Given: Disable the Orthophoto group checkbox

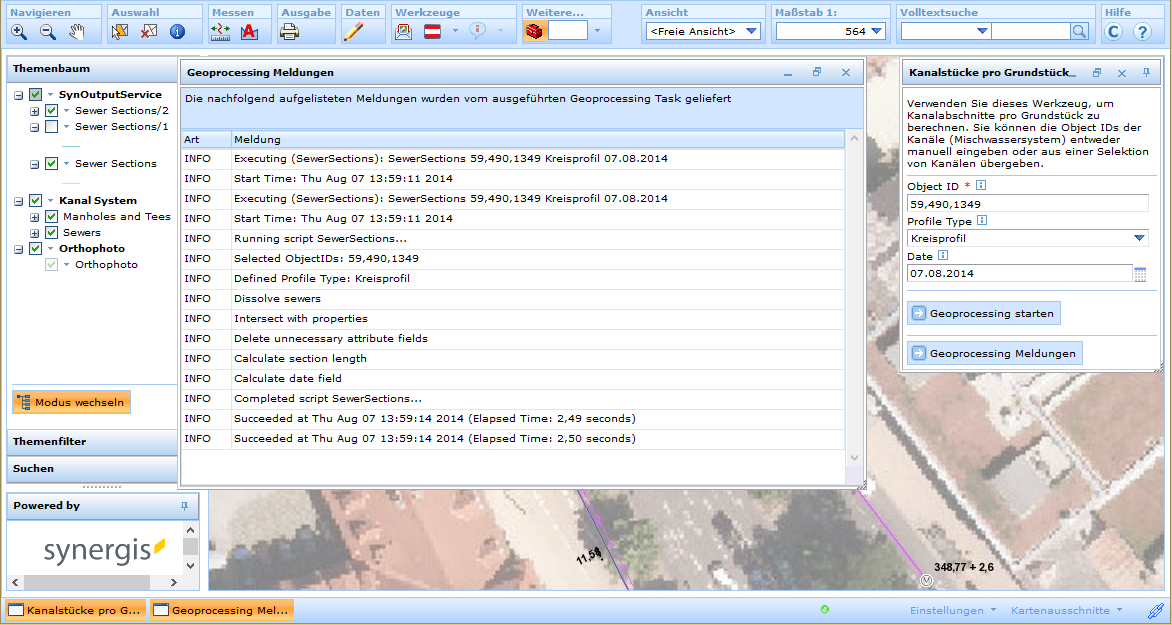Looking at the screenshot, I should [x=35, y=247].
